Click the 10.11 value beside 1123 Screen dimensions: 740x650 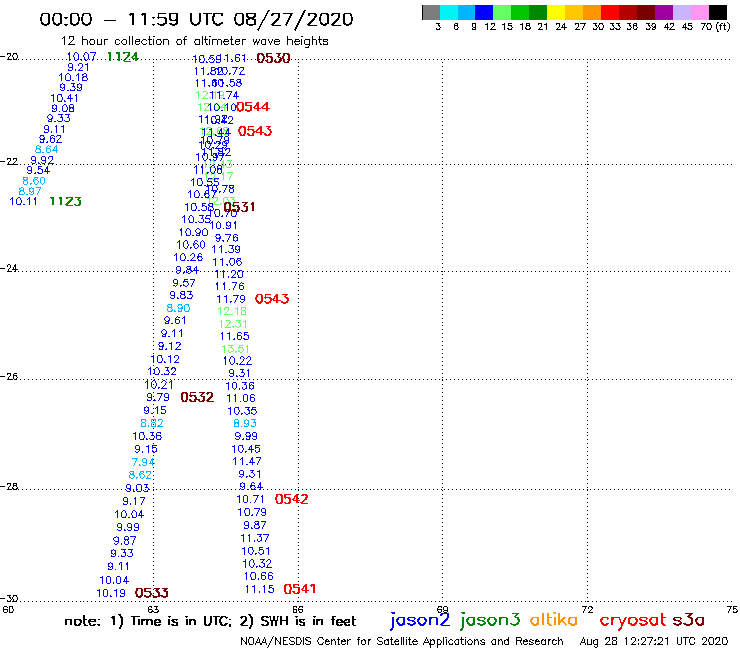[x=23, y=202]
